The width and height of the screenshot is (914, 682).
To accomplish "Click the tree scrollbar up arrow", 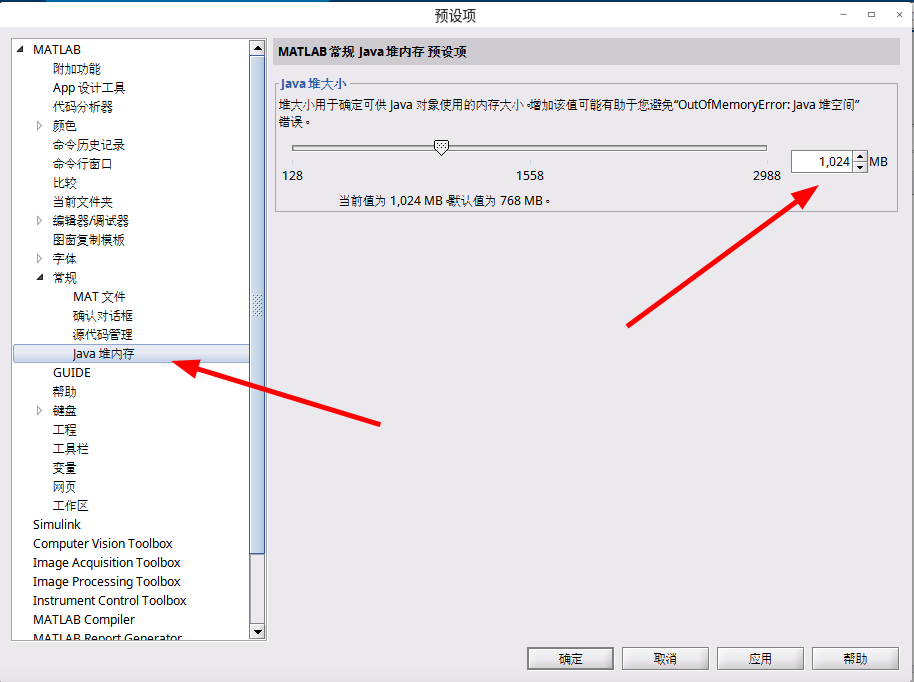I will pyautogui.click(x=257, y=48).
